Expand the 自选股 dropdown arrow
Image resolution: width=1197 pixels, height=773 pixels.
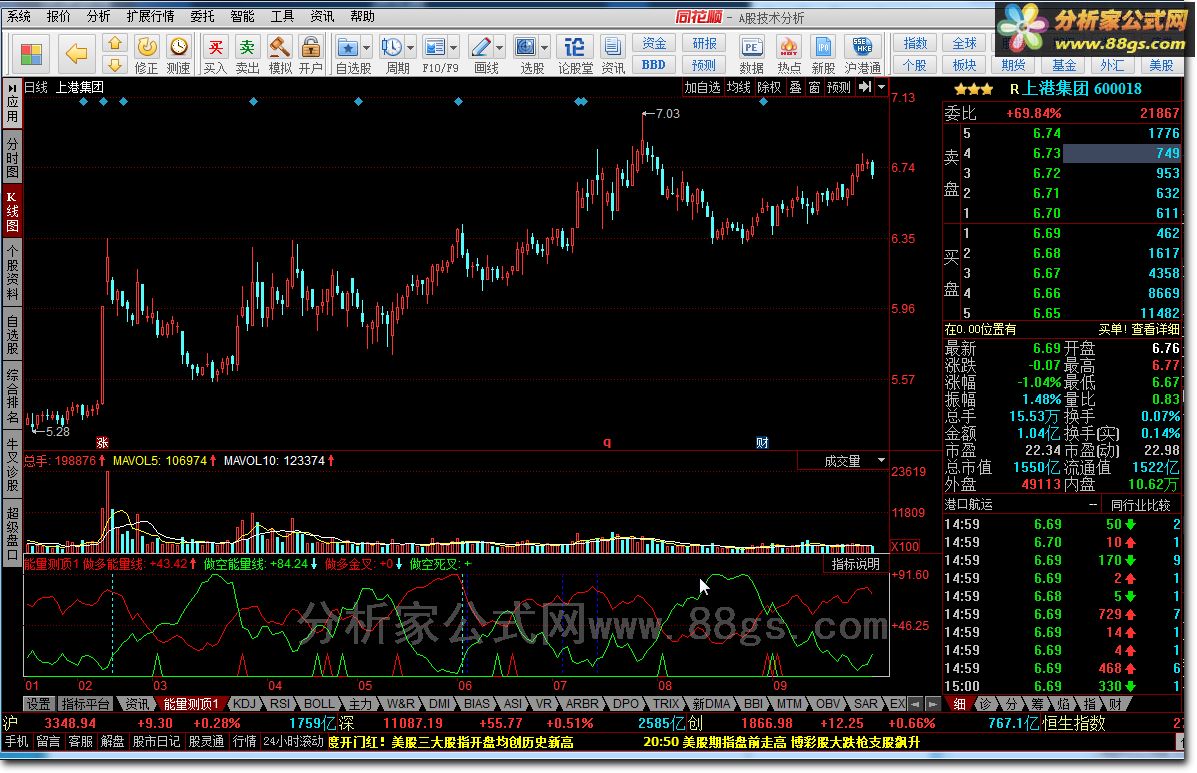pyautogui.click(x=366, y=48)
